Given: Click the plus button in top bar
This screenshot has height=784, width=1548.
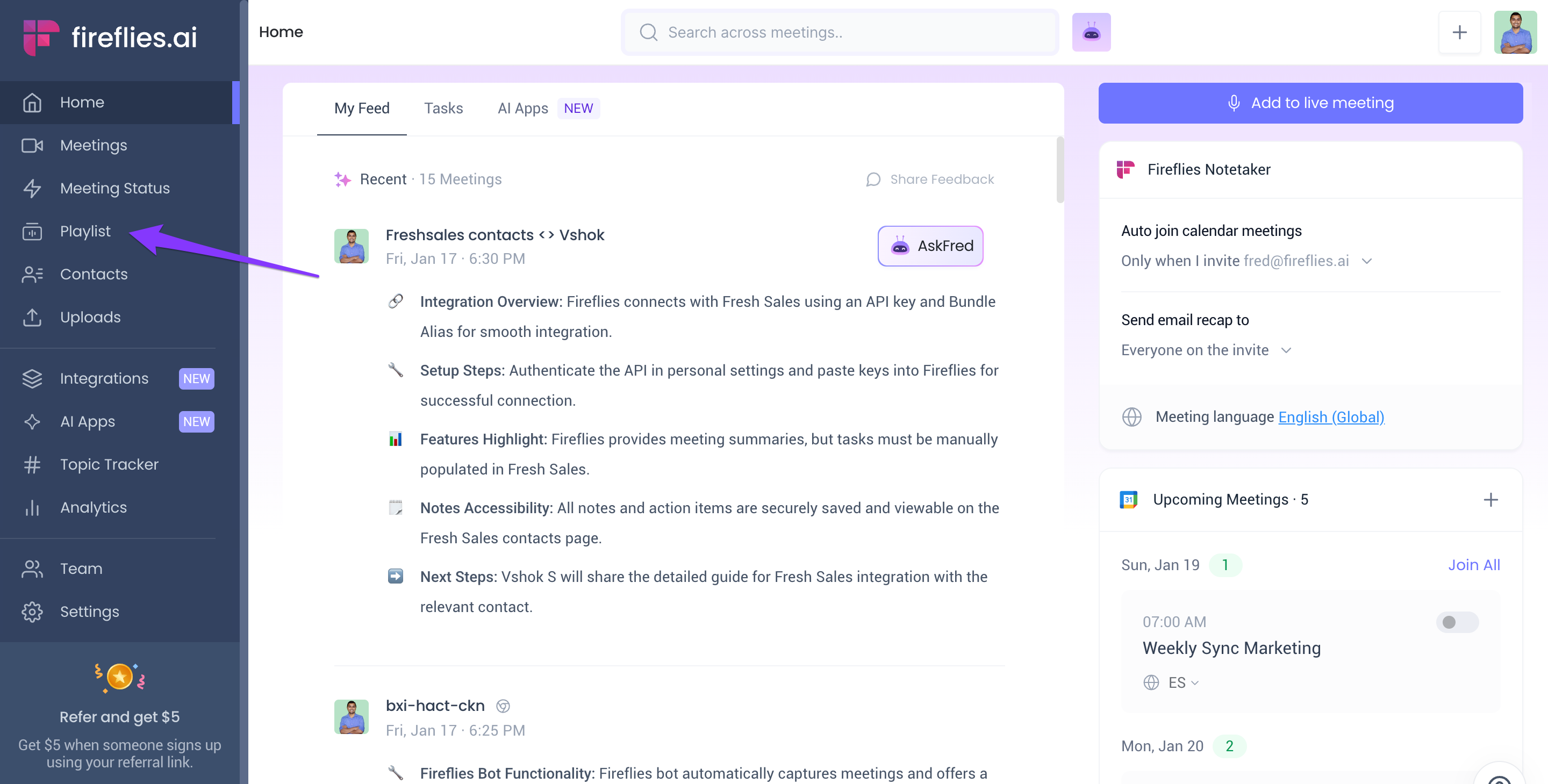Looking at the screenshot, I should [x=1460, y=32].
